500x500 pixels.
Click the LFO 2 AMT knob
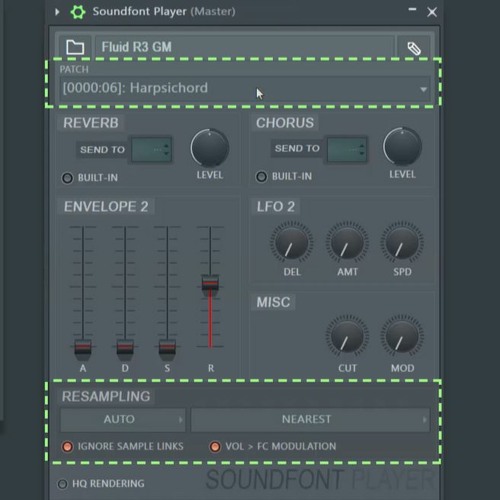(347, 243)
